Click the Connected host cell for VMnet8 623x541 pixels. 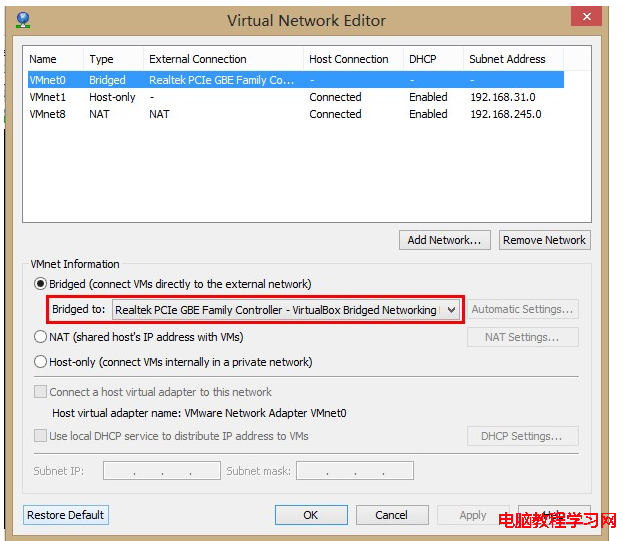[x=335, y=114]
